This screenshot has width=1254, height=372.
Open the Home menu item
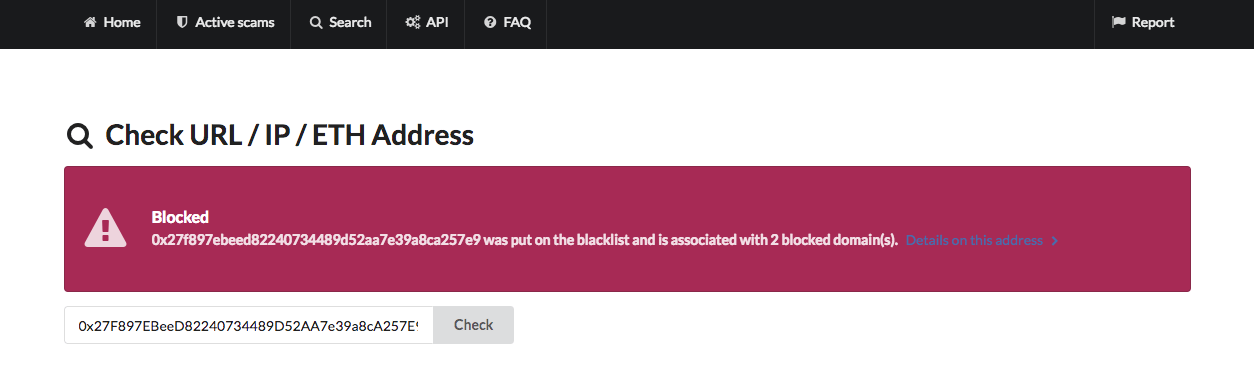pyautogui.click(x=112, y=22)
